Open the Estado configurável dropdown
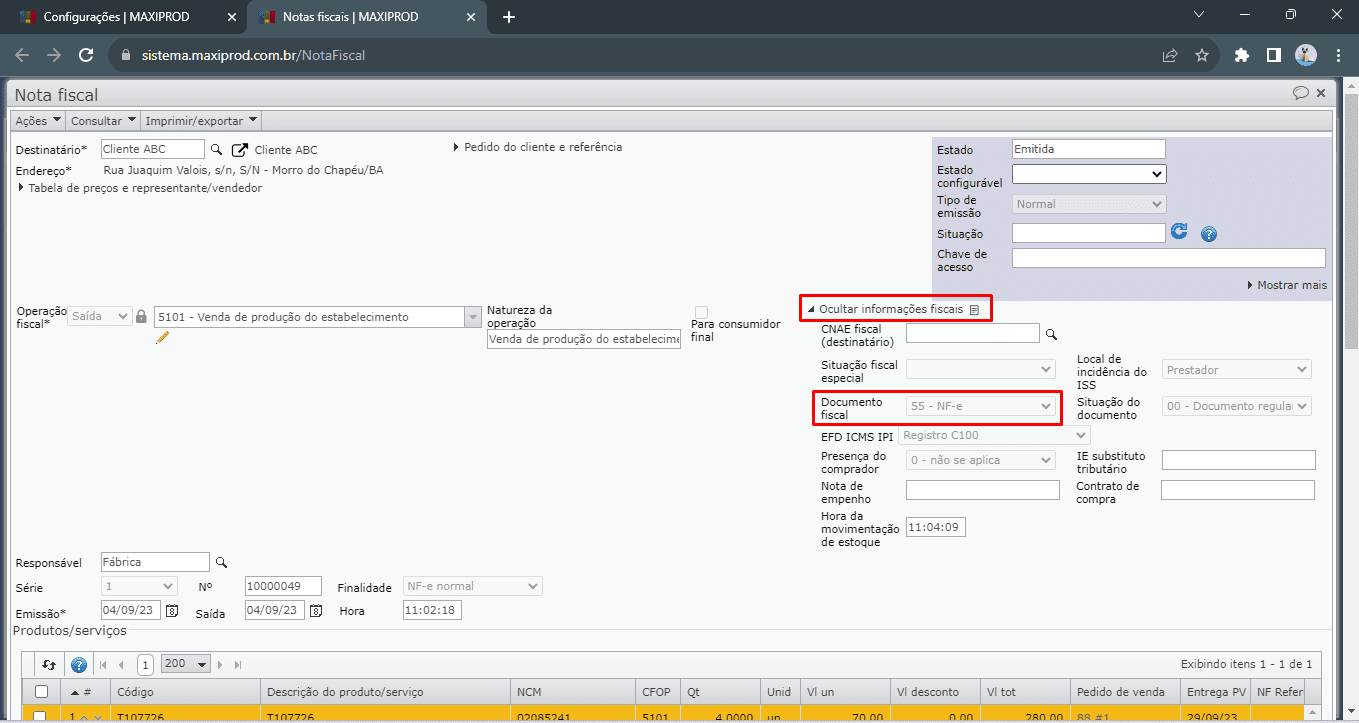This screenshot has width=1359, height=723. click(1089, 174)
